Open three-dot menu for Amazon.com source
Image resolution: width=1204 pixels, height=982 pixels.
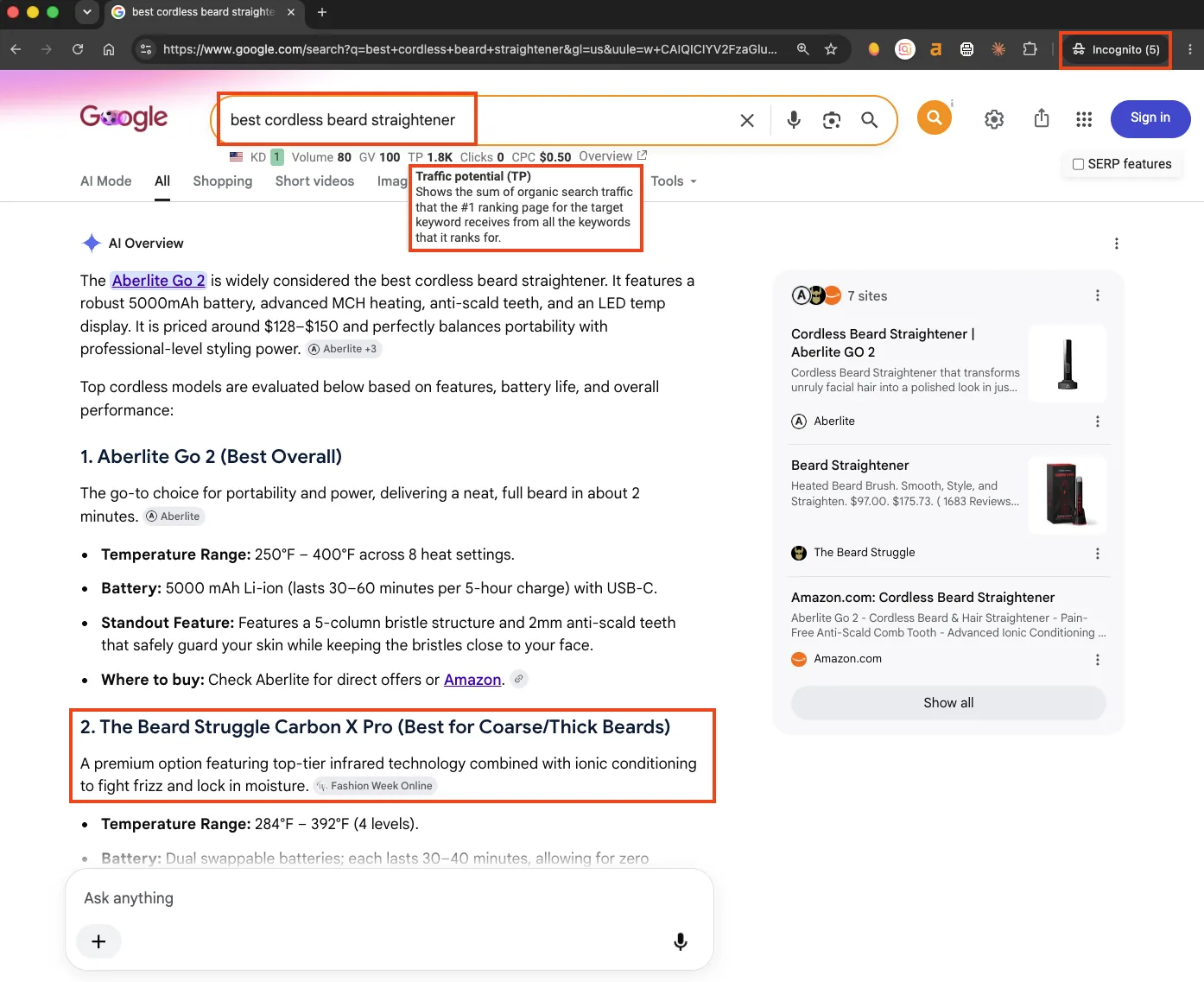point(1098,660)
